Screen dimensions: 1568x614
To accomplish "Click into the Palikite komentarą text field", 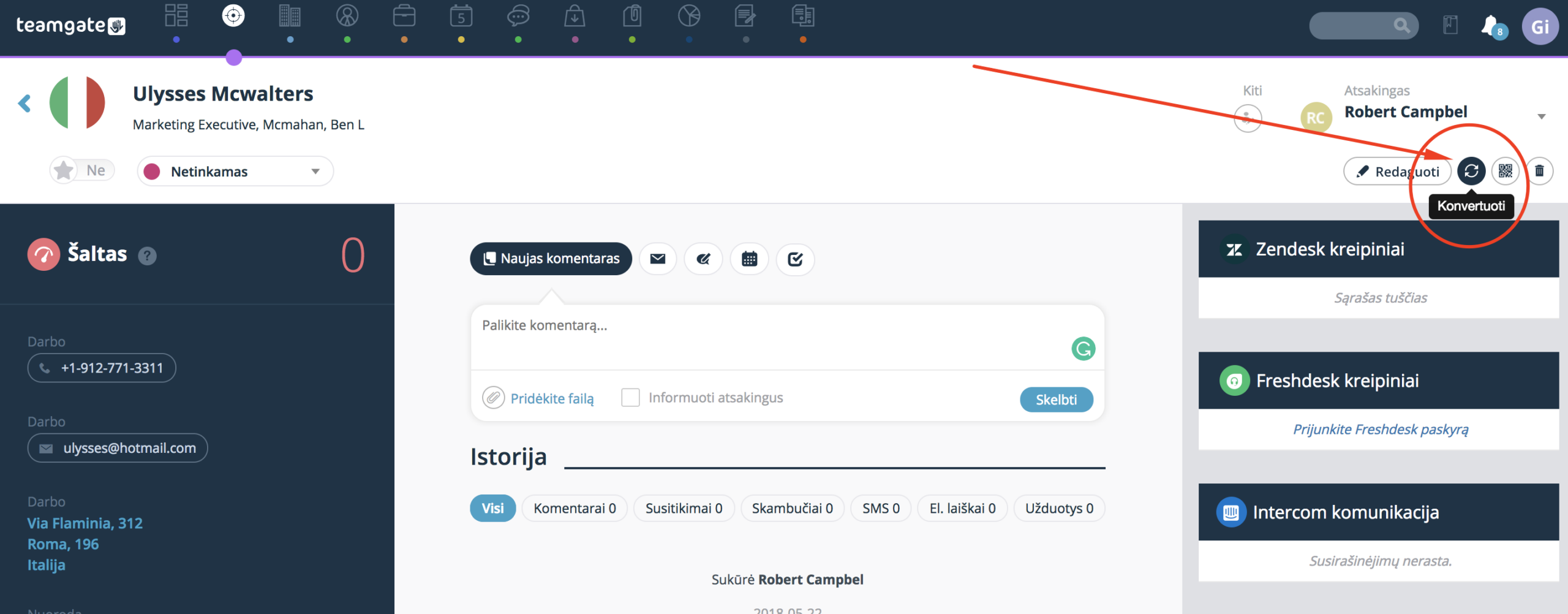I will click(787, 337).
